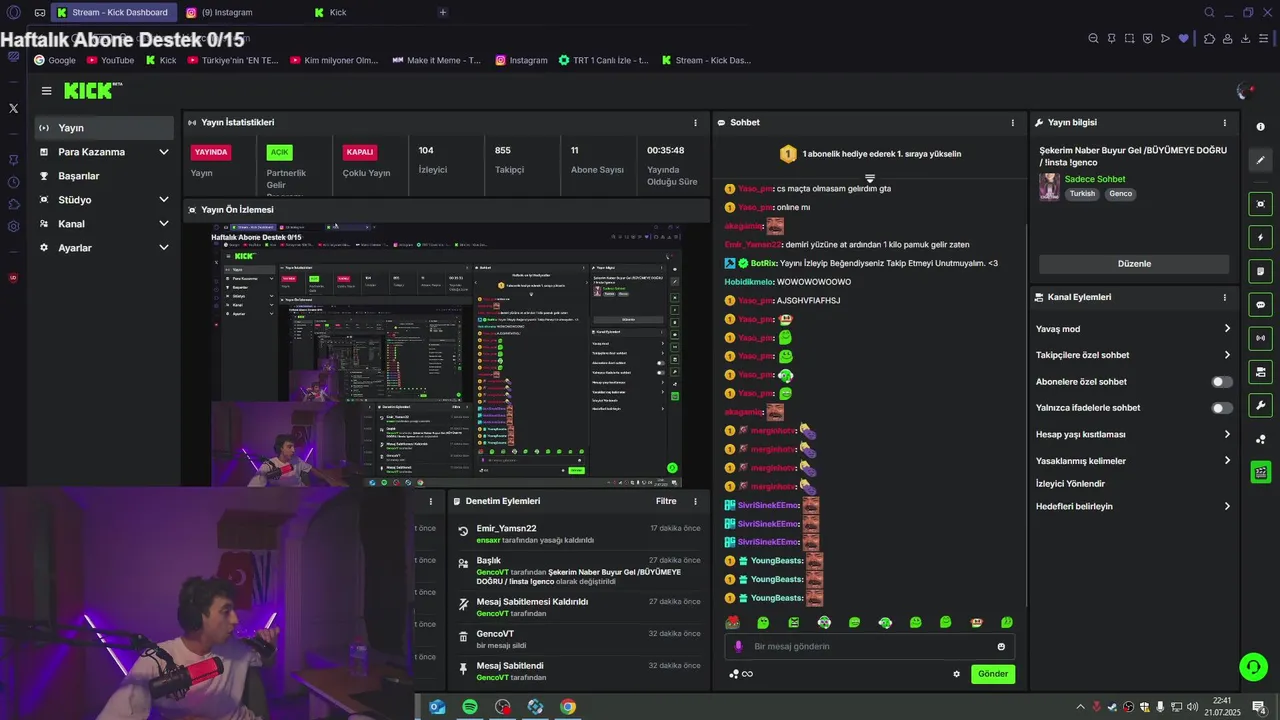Open the YouTube bookmark
This screenshot has width=1280, height=720.
tap(110, 60)
